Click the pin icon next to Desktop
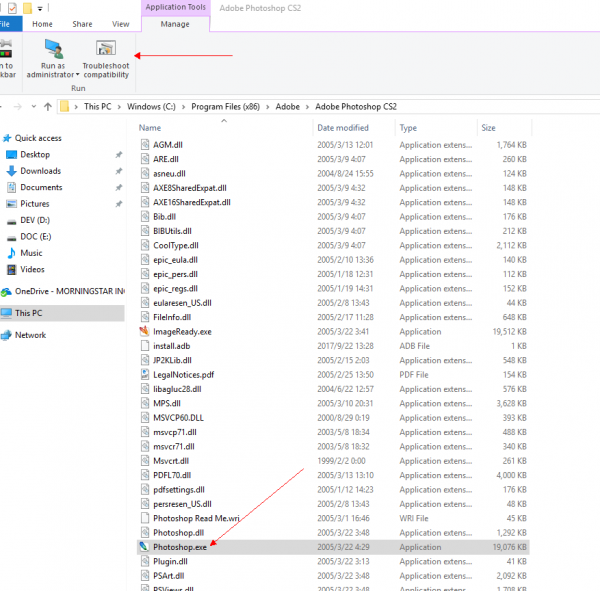The height and width of the screenshot is (591, 600). [119, 155]
